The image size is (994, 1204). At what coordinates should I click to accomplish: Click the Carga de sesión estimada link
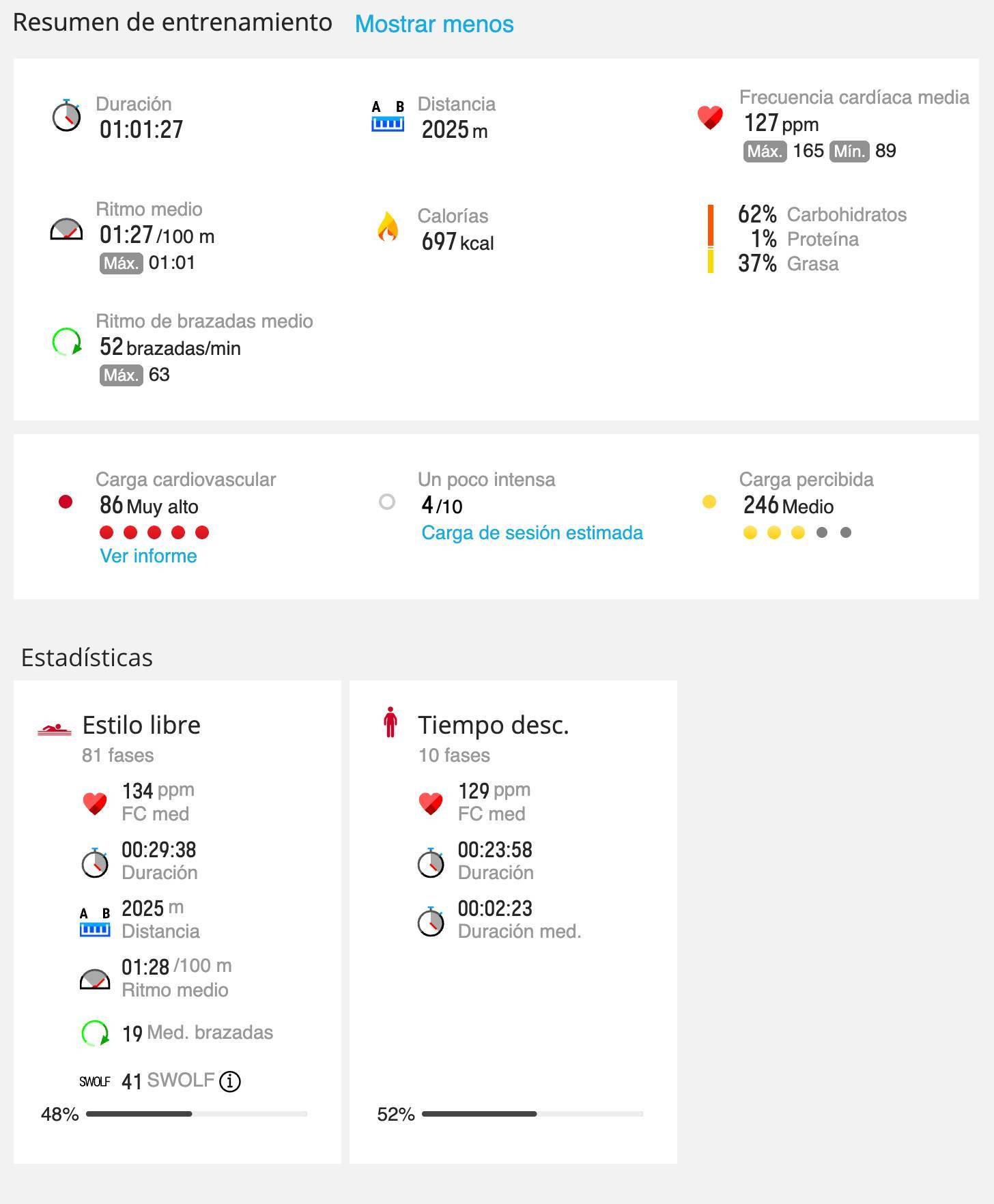click(532, 532)
